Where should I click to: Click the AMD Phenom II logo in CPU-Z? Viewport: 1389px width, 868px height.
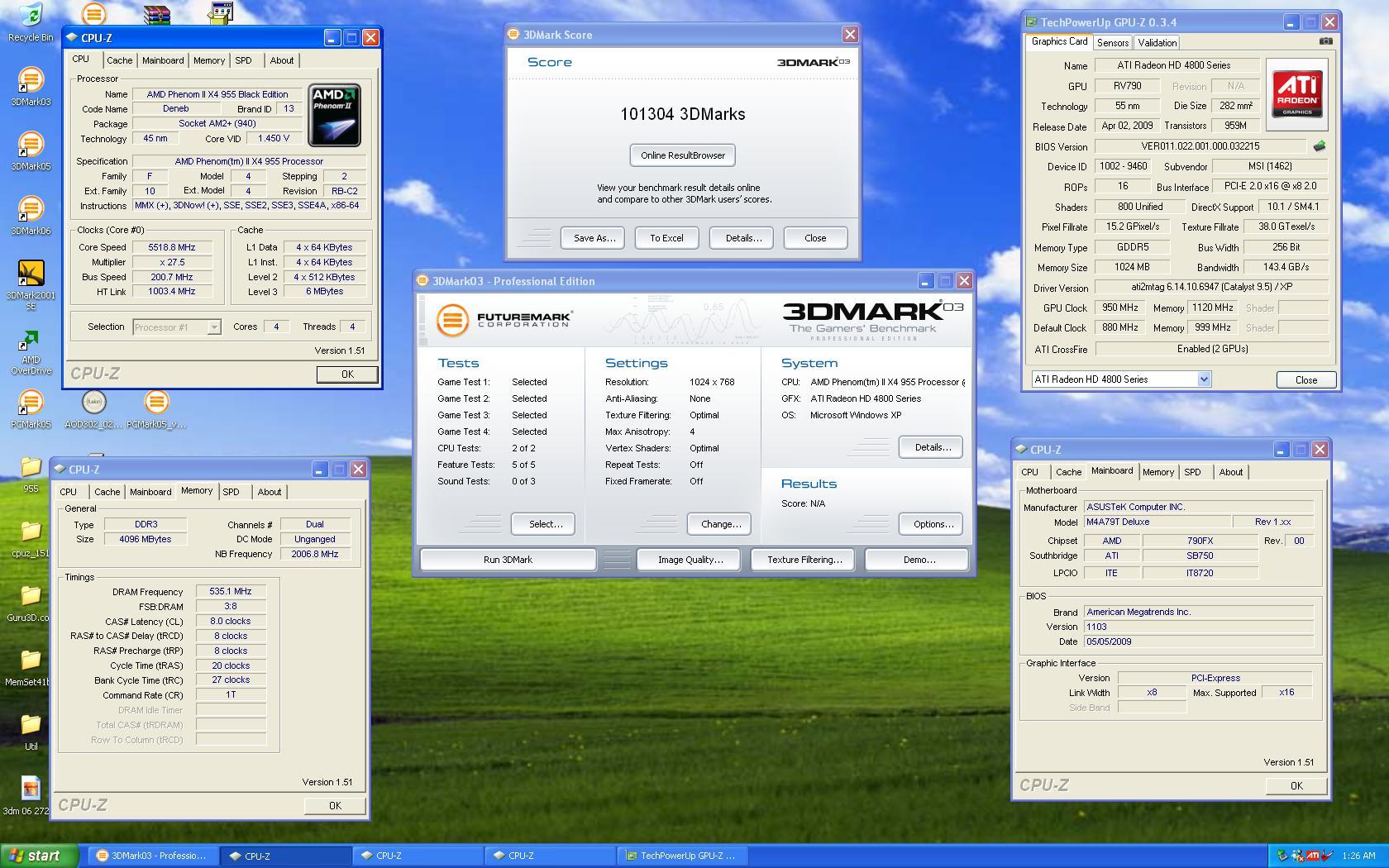(334, 114)
